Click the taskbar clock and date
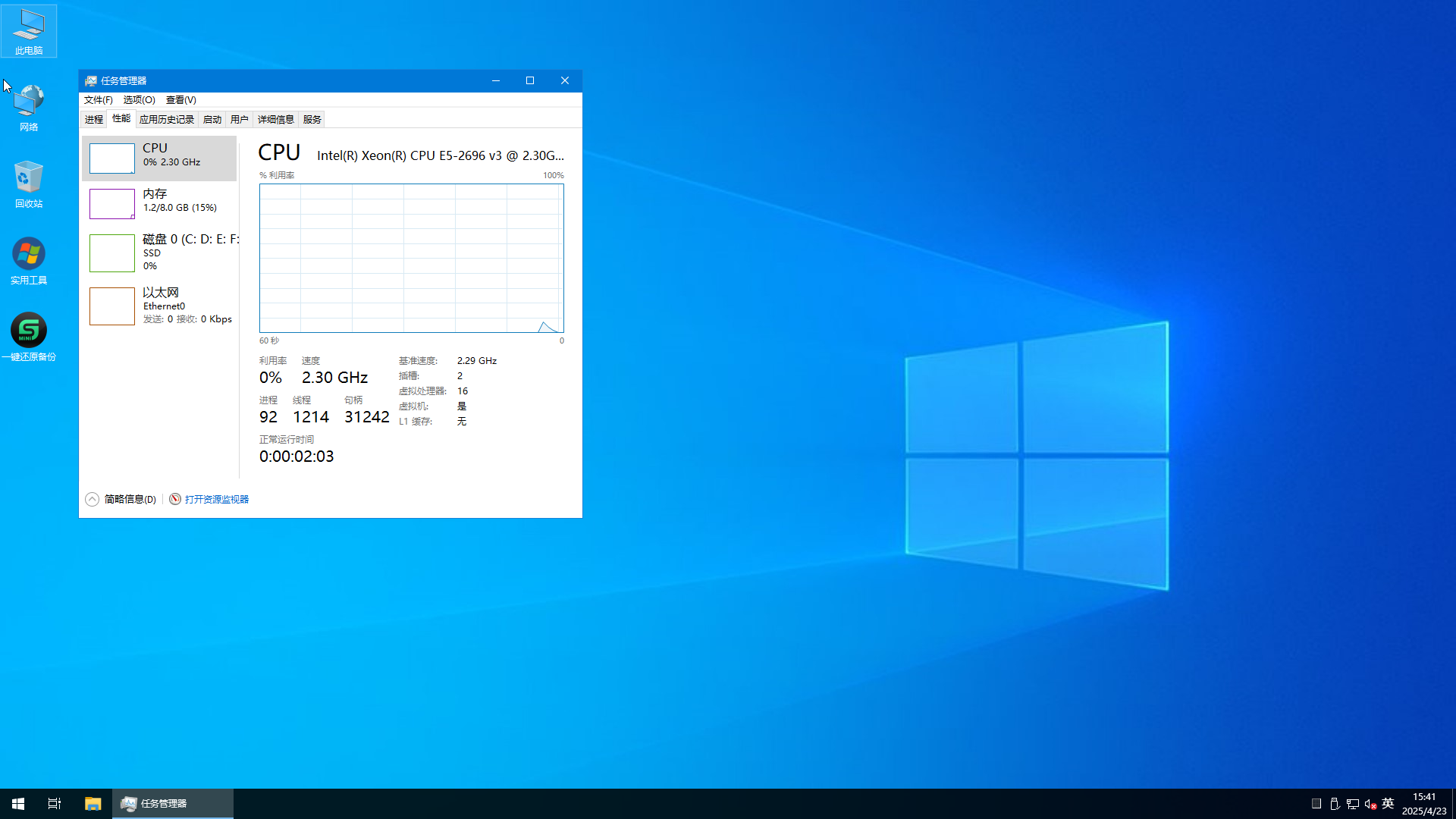 coord(1424,804)
